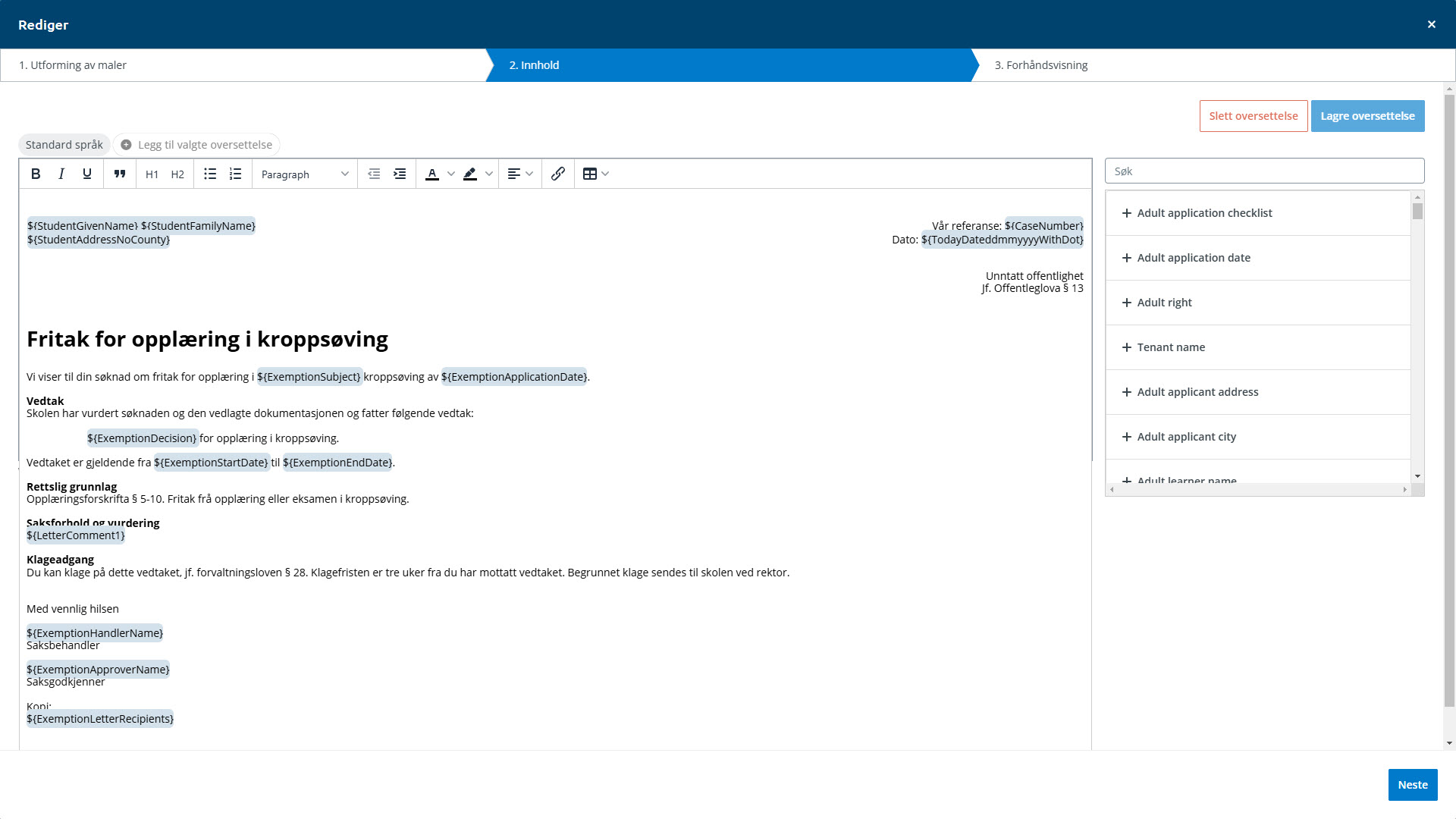This screenshot has width=1456, height=819.
Task: Toggle underline formatting
Action: click(x=87, y=174)
